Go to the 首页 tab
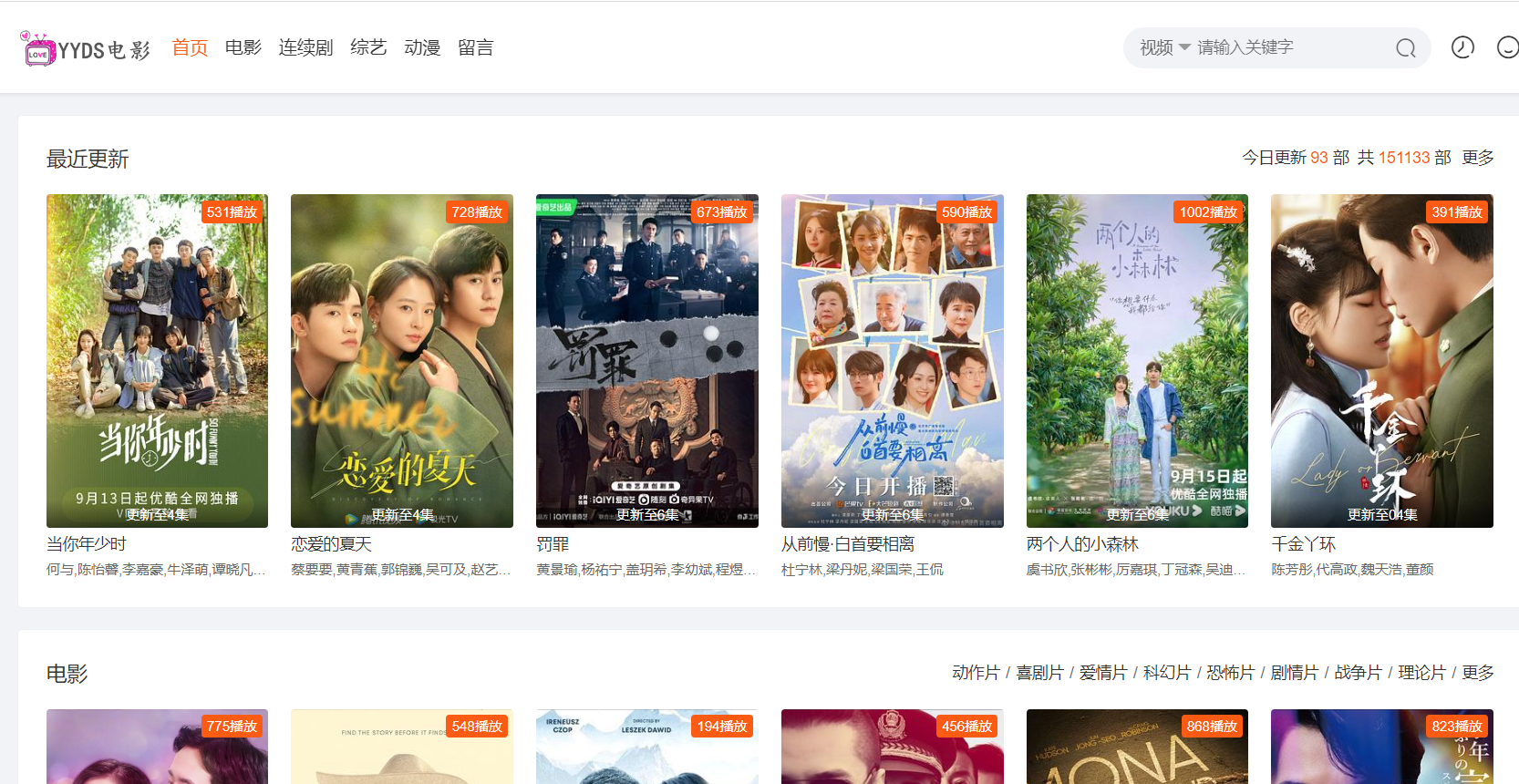The width and height of the screenshot is (1519, 784). pos(190,47)
